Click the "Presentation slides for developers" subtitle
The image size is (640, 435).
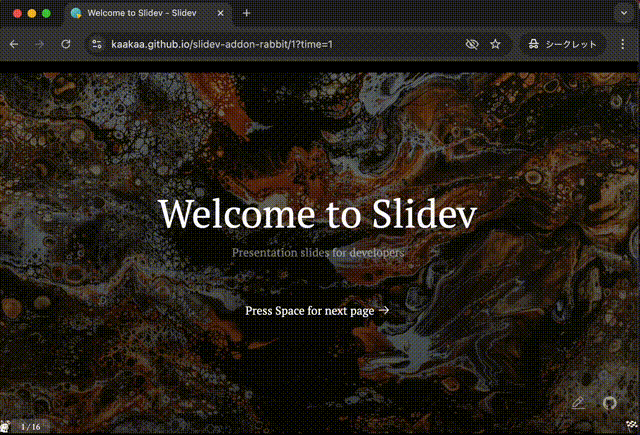tap(318, 253)
